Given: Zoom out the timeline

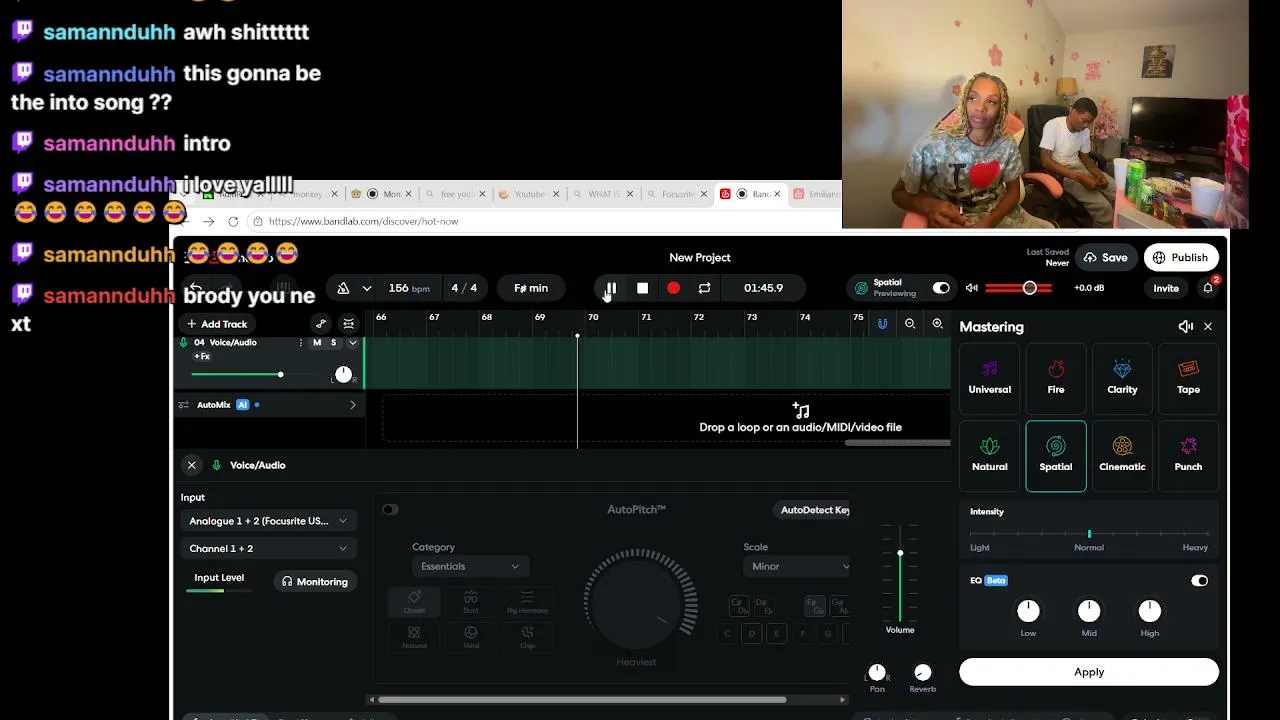Looking at the screenshot, I should tap(910, 324).
